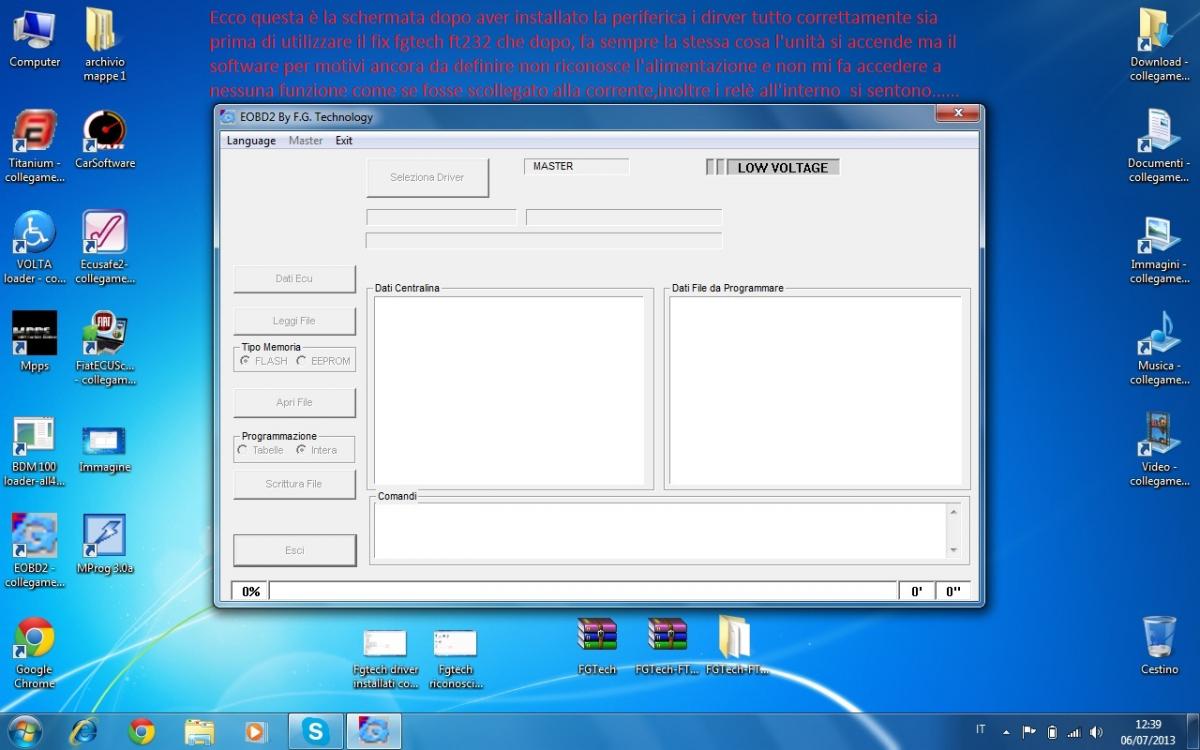Screen dimensions: 1200x750
Task: Click the Seleziona Driver button
Action: [x=427, y=177]
